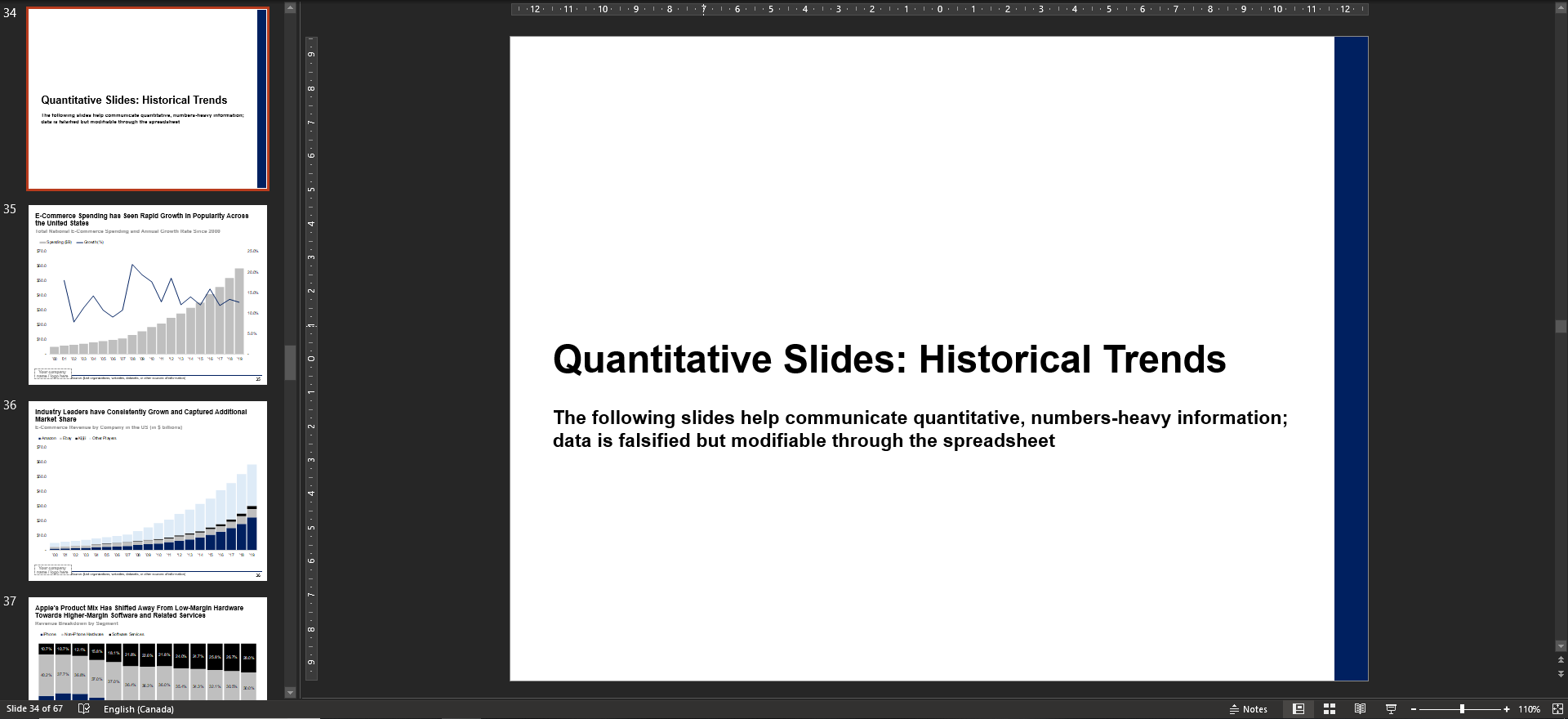Image resolution: width=1568 pixels, height=719 pixels.
Task: Click the main editor scroll down arrow
Action: 1561,646
